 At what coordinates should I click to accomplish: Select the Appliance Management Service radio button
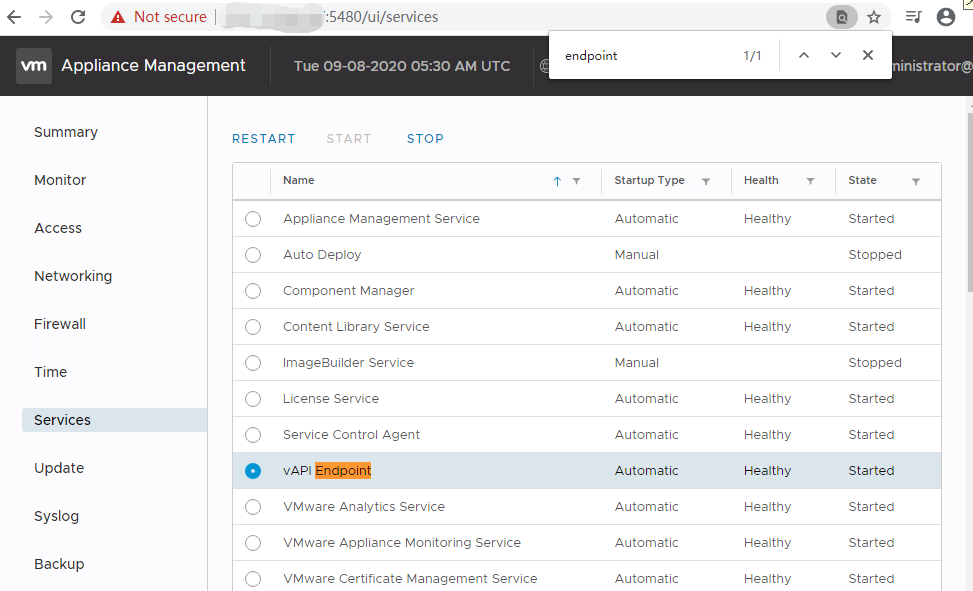coord(253,219)
